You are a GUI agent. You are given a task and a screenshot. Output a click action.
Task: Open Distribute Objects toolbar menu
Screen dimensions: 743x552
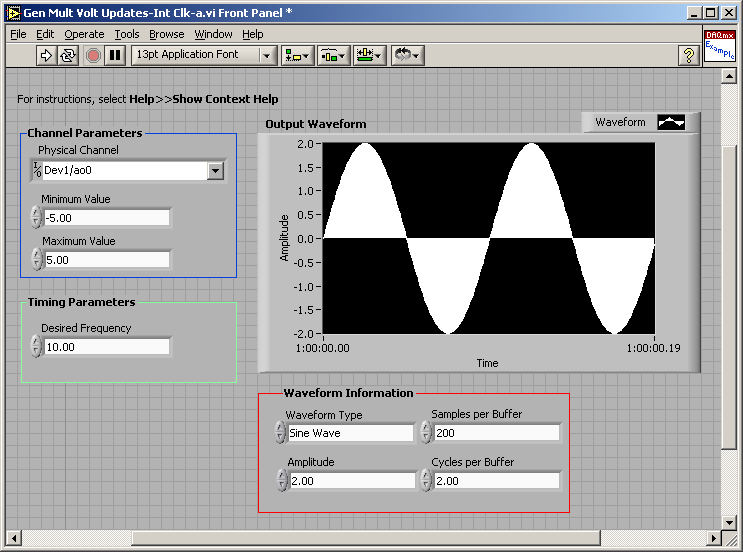pos(334,55)
